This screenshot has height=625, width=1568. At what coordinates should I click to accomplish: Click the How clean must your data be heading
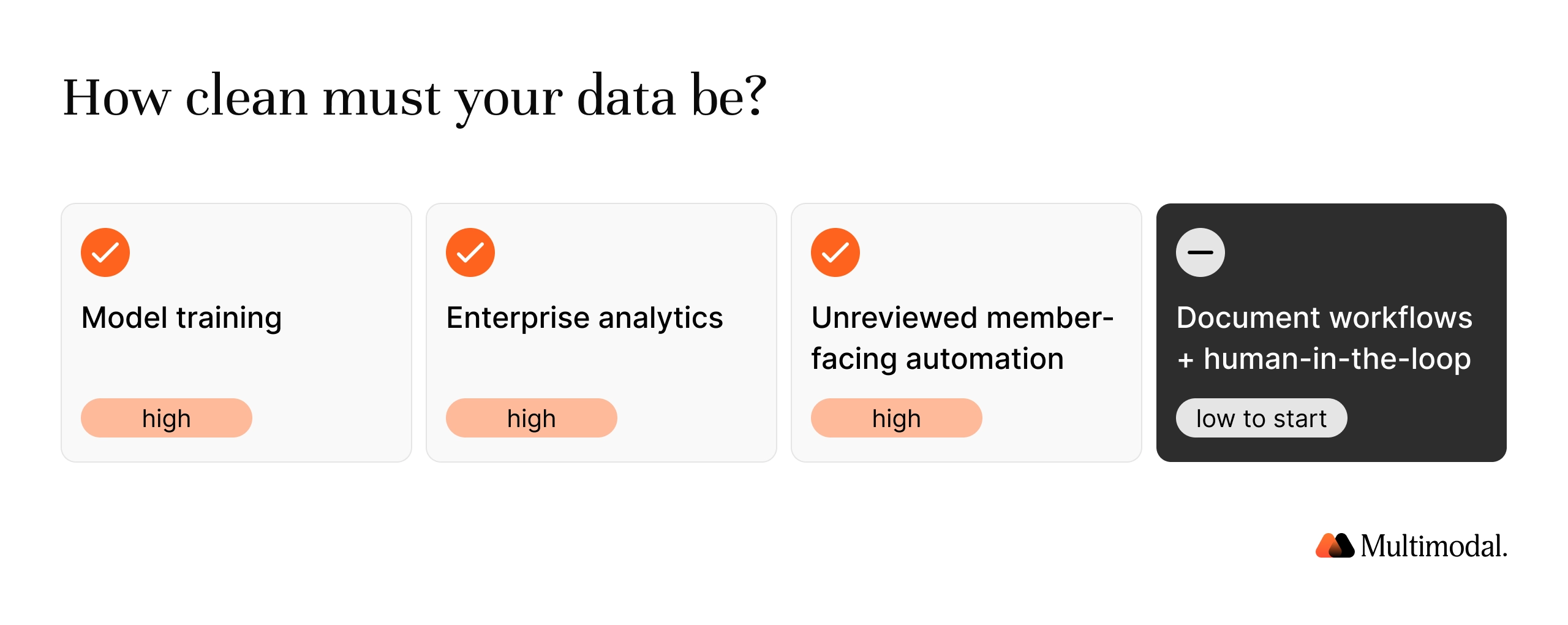coord(415,97)
